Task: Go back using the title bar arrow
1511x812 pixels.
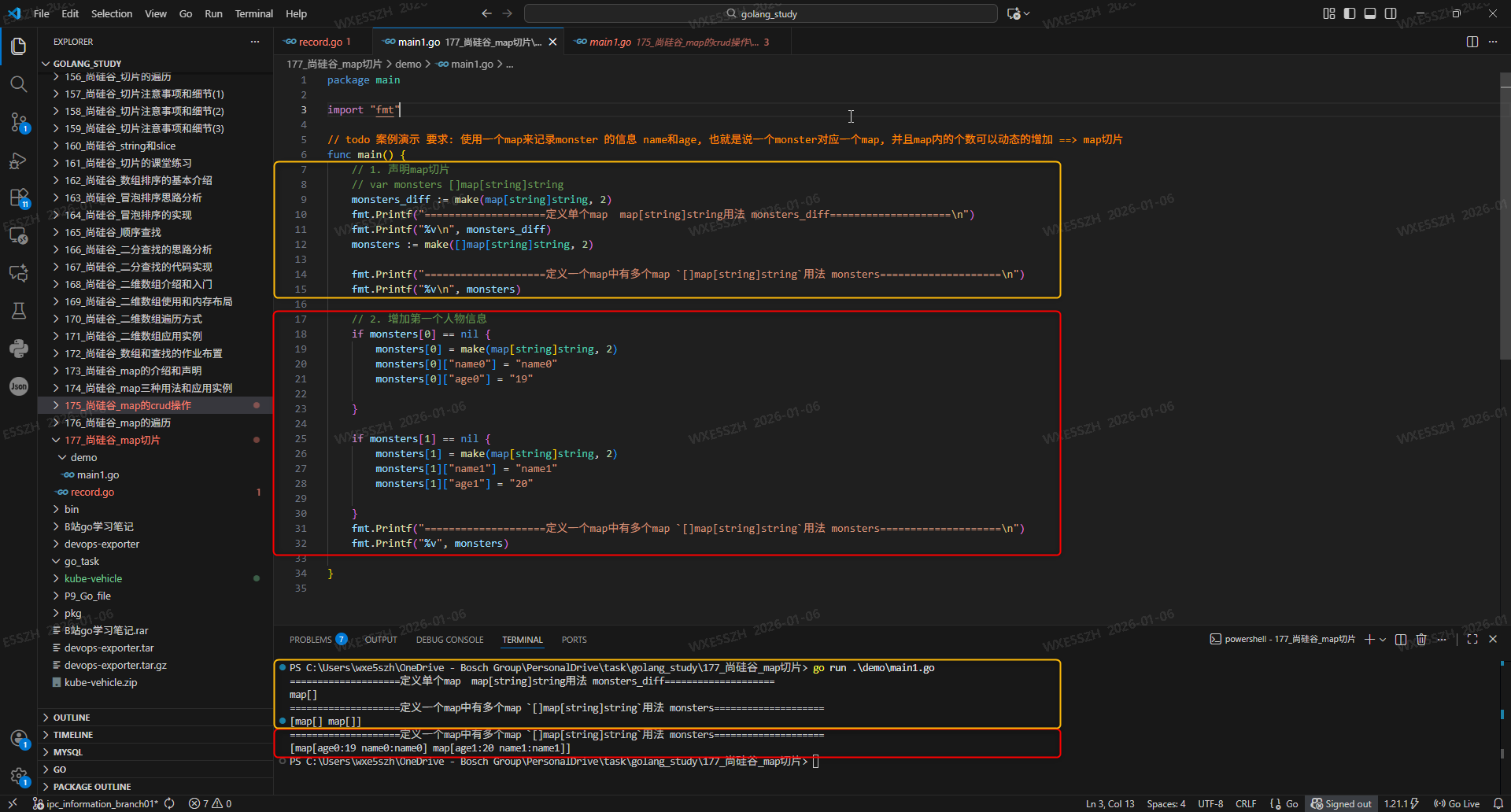Action: (x=486, y=13)
